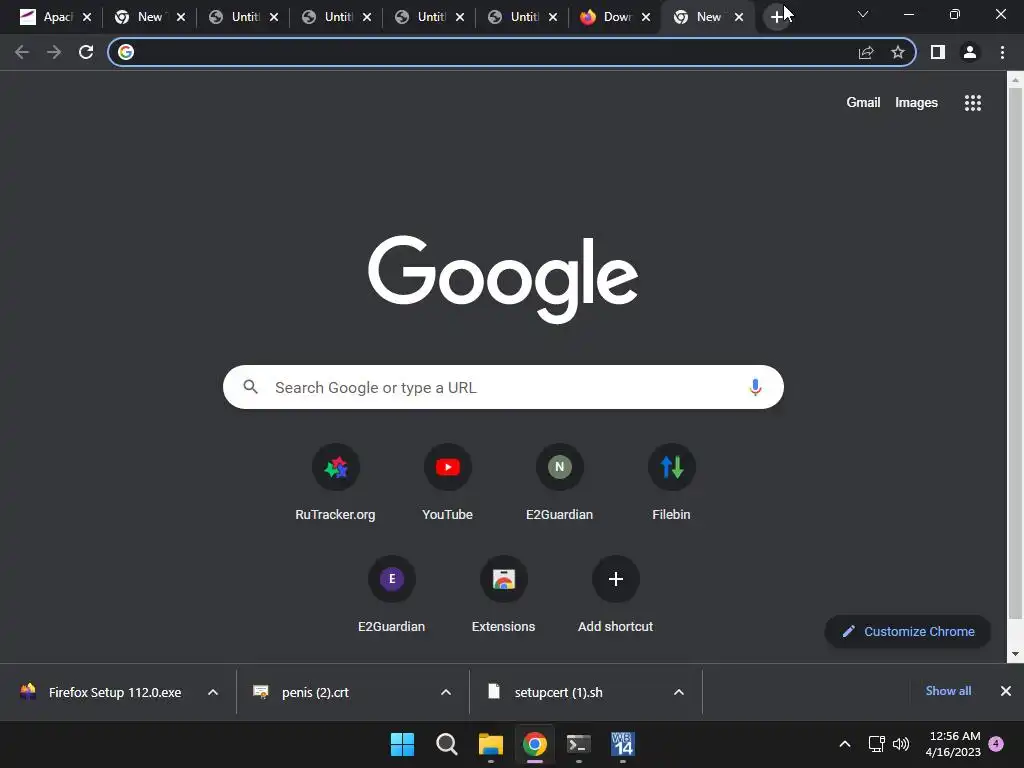1024x768 pixels.
Task: Open the Google apps grid
Action: pyautogui.click(x=973, y=103)
